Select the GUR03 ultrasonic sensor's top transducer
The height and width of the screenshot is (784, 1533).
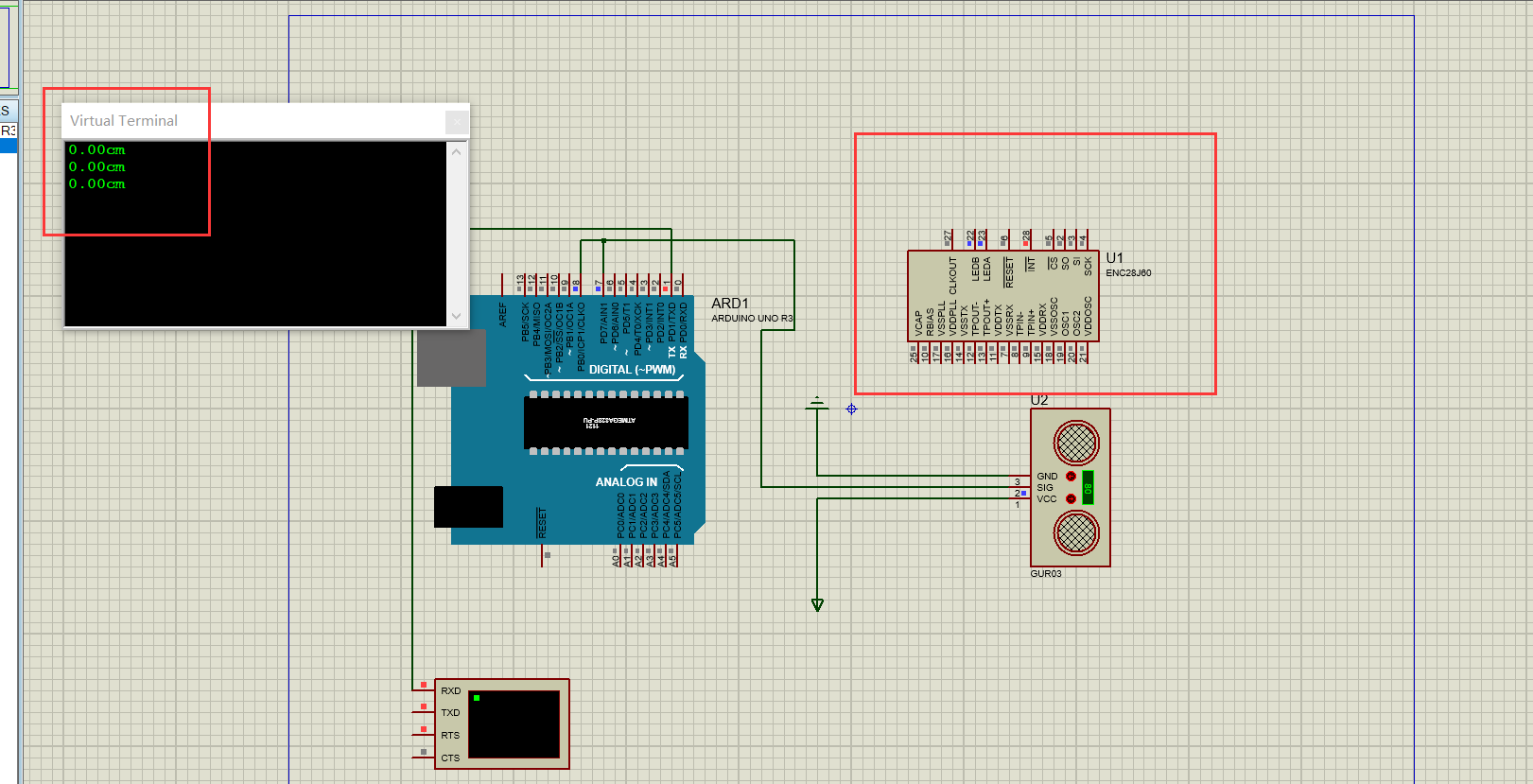pos(1076,442)
